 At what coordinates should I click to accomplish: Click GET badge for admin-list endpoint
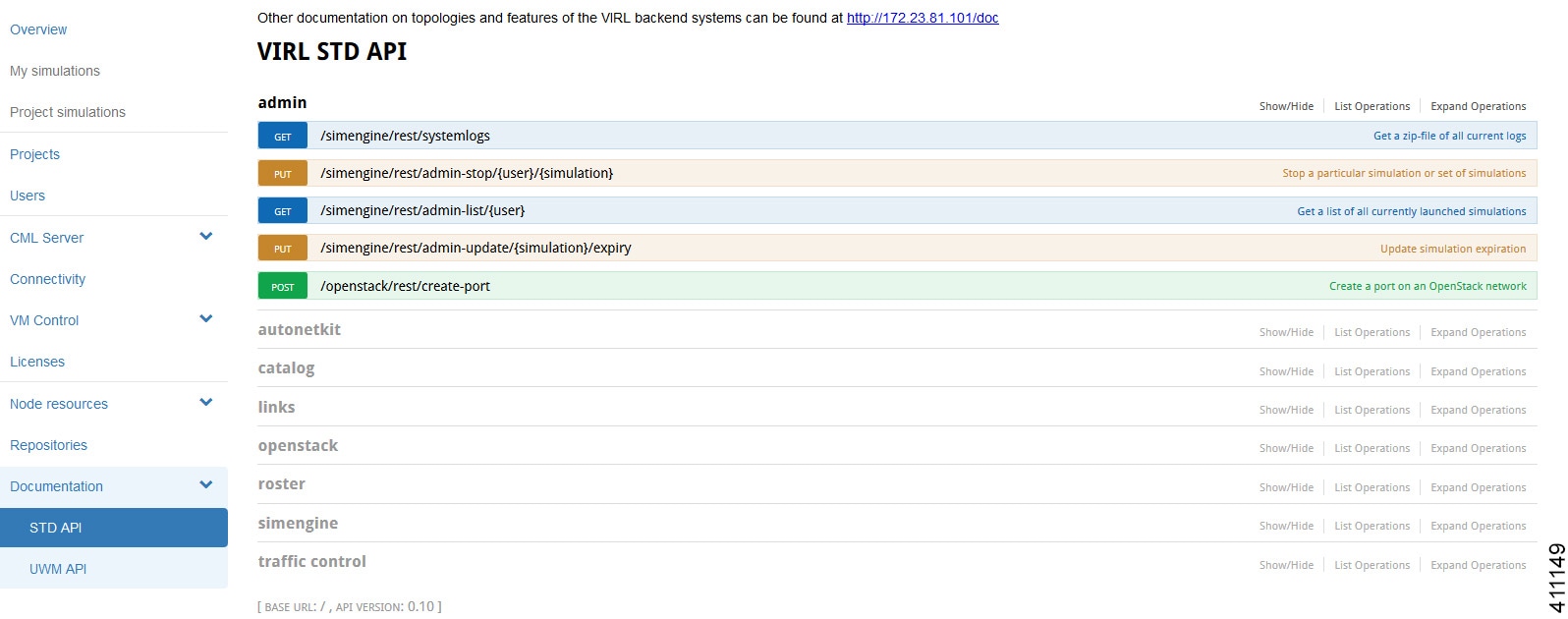click(x=283, y=211)
